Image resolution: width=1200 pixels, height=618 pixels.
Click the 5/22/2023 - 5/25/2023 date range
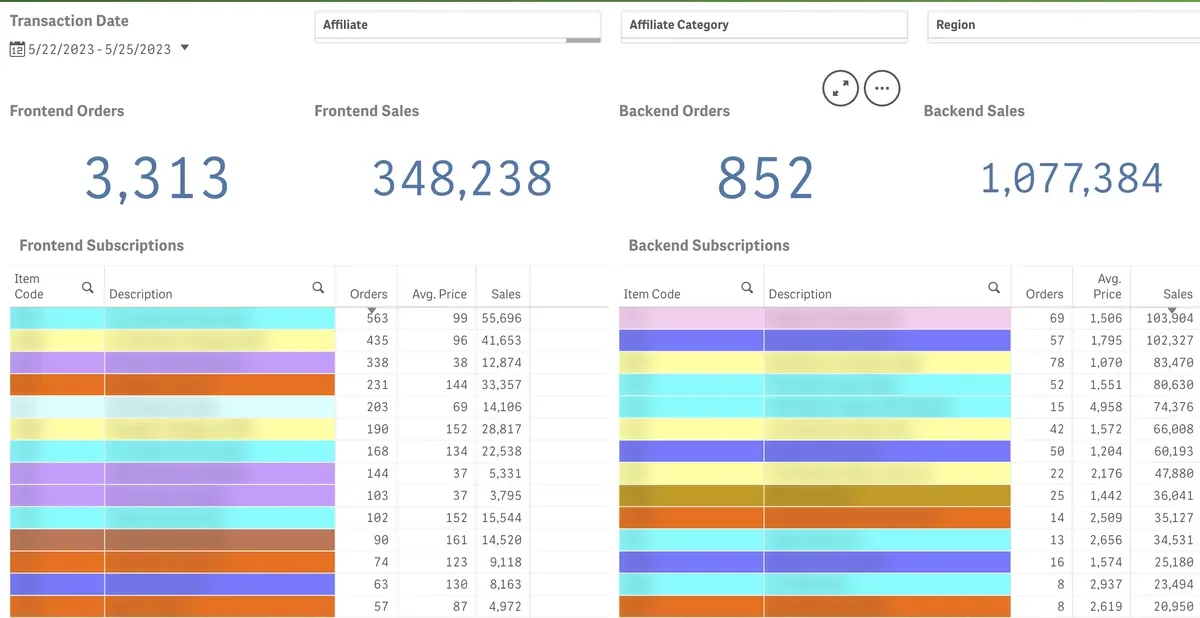click(x=99, y=49)
